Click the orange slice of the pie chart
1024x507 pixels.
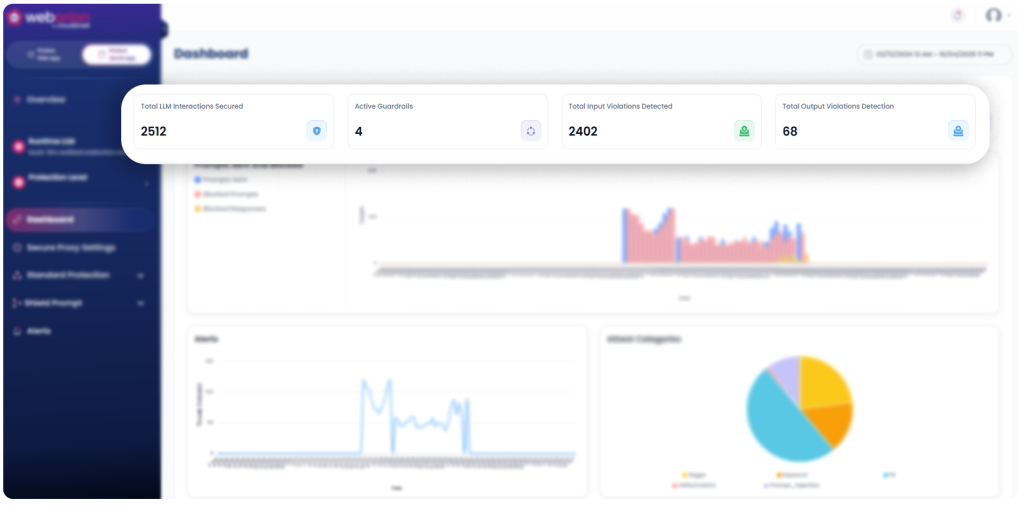point(831,425)
